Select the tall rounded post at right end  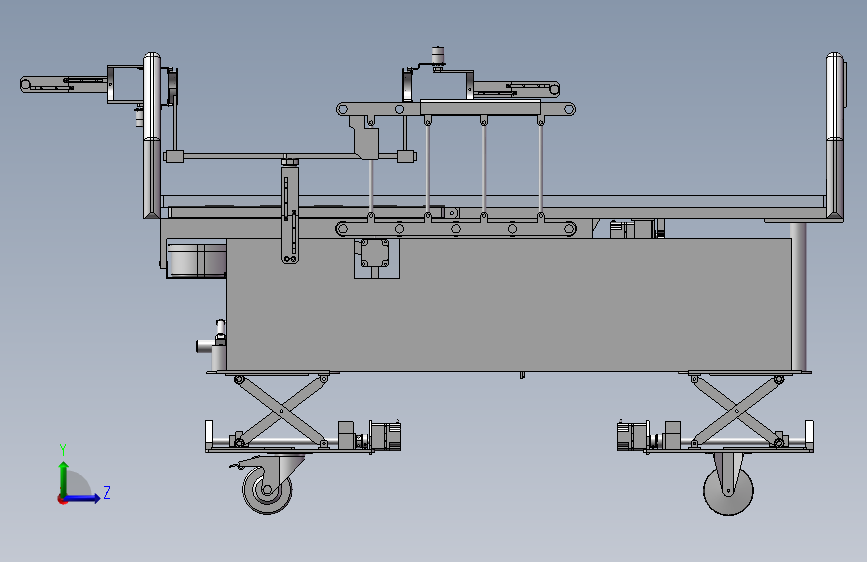(x=835, y=137)
